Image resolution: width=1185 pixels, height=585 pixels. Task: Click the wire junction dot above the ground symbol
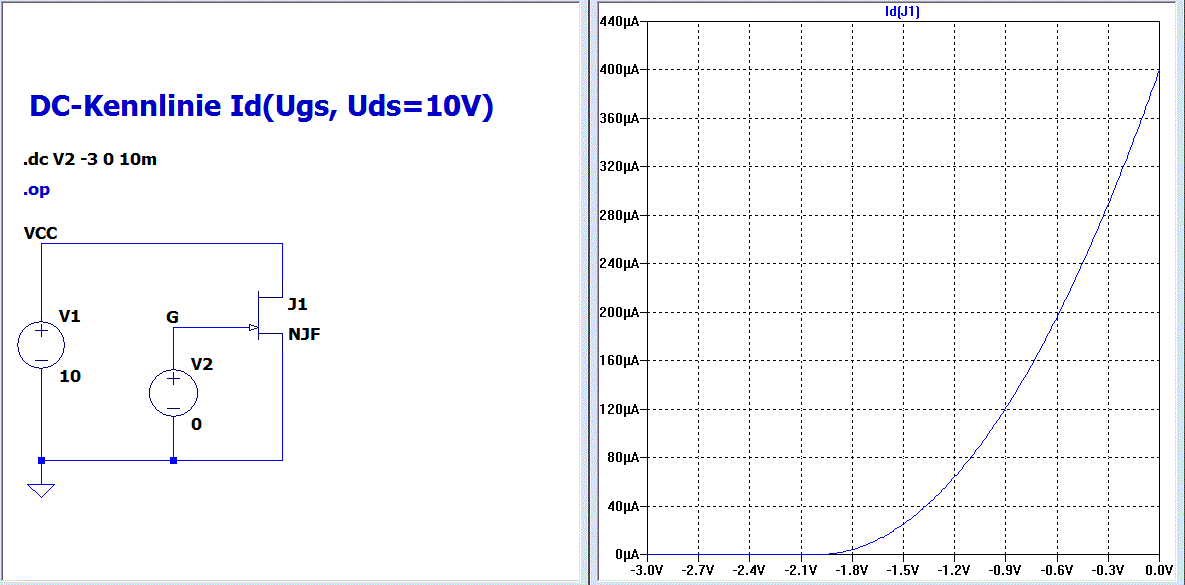(x=42, y=460)
